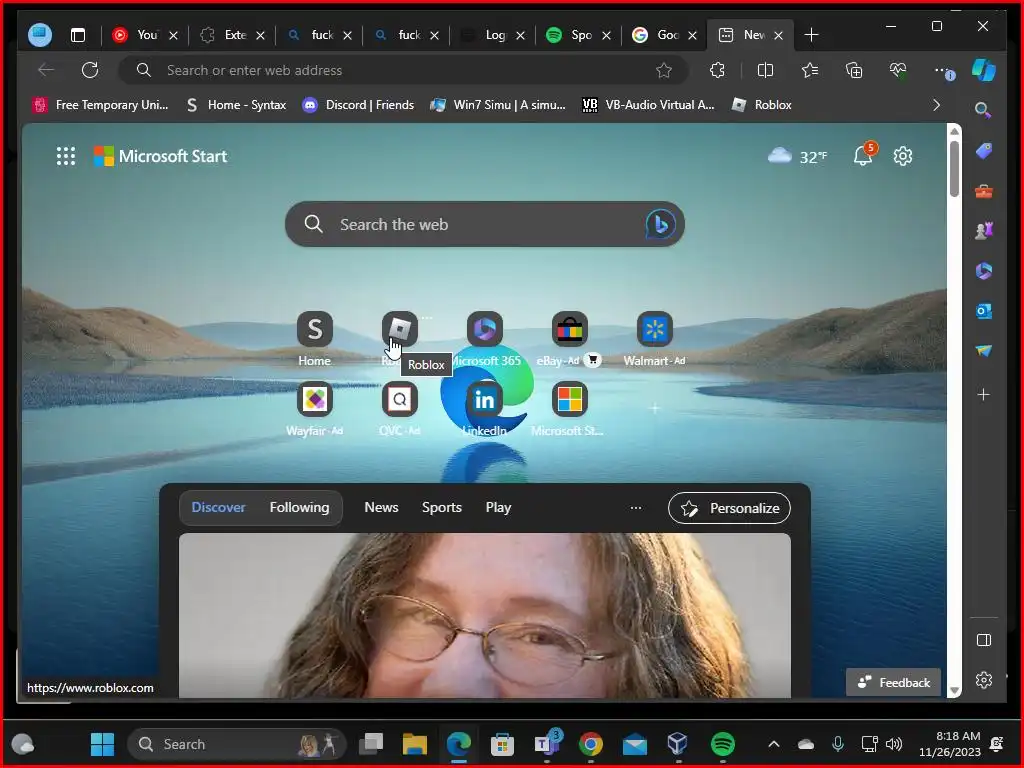The width and height of the screenshot is (1024, 768).
Task: Open the sidebar Drop paper plane icon
Action: tap(984, 351)
